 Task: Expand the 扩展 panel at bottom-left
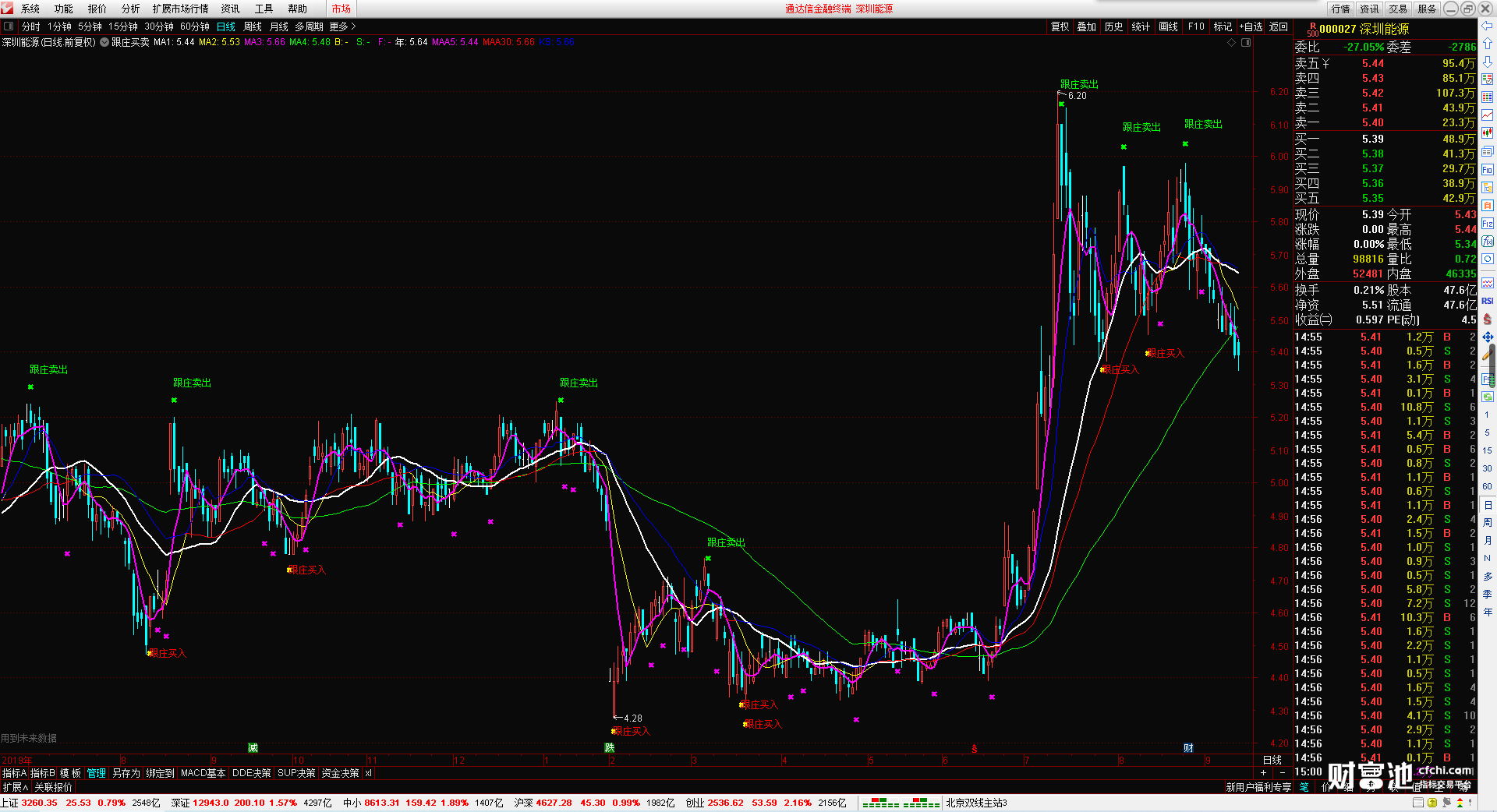pos(15,787)
